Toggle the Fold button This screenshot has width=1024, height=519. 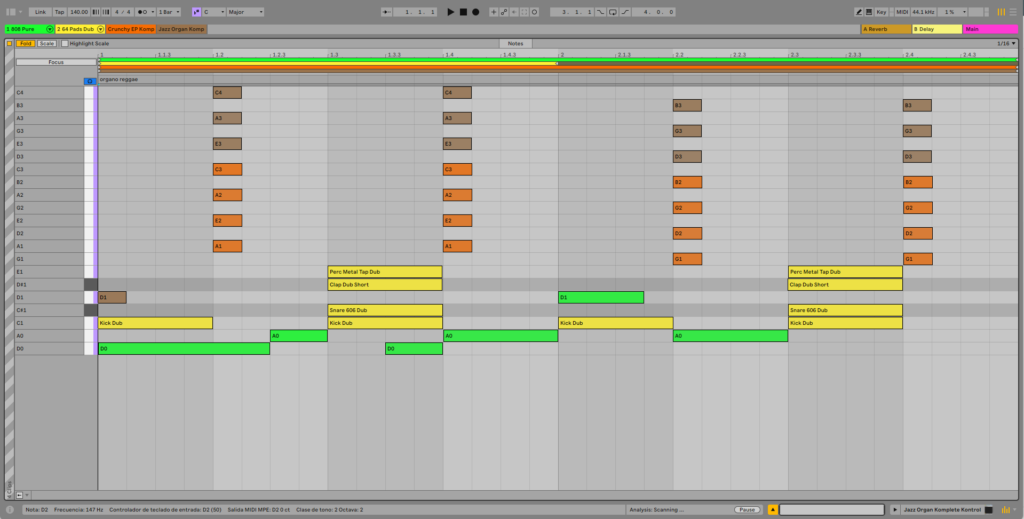pos(25,43)
